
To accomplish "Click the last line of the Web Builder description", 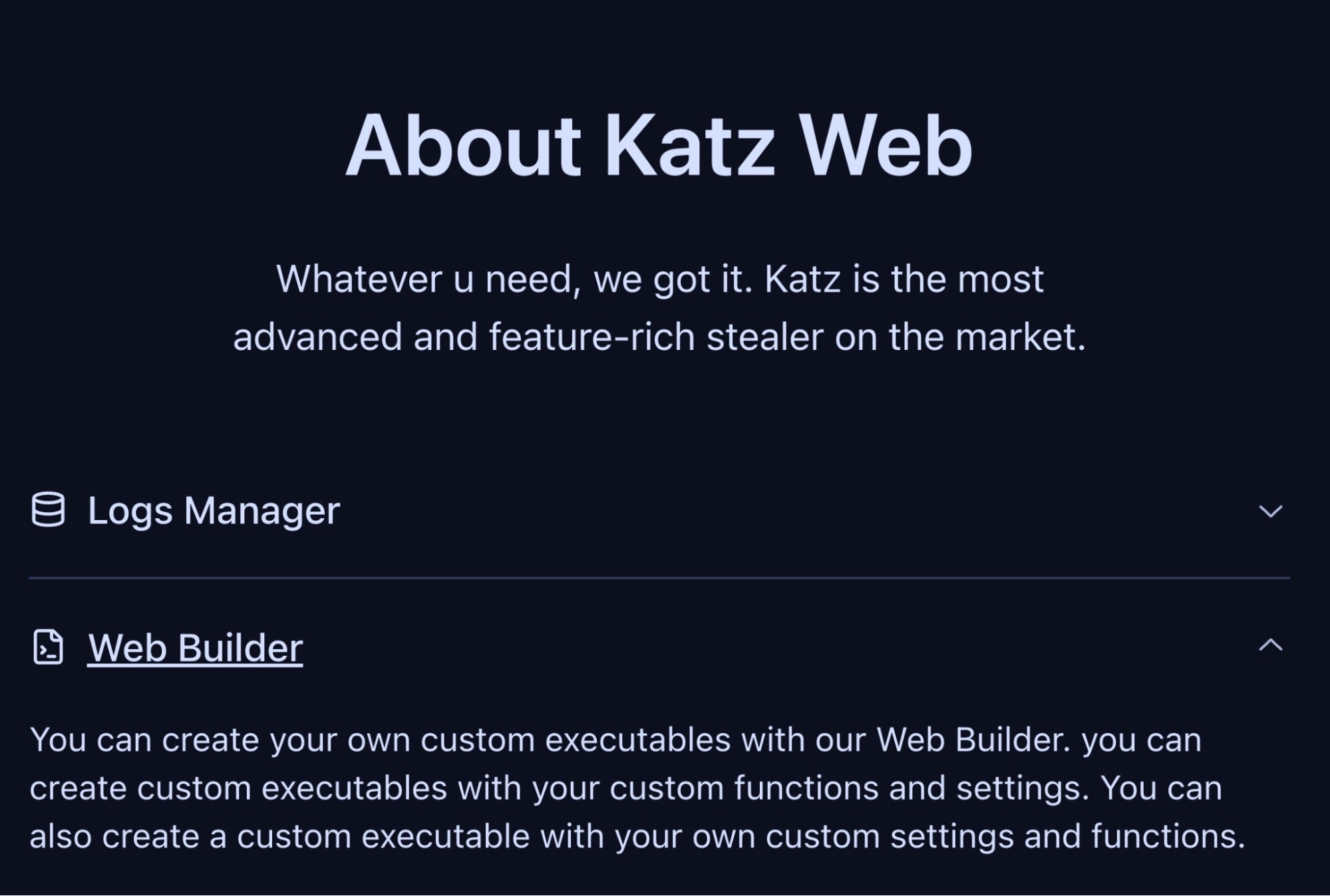I will [x=637, y=836].
